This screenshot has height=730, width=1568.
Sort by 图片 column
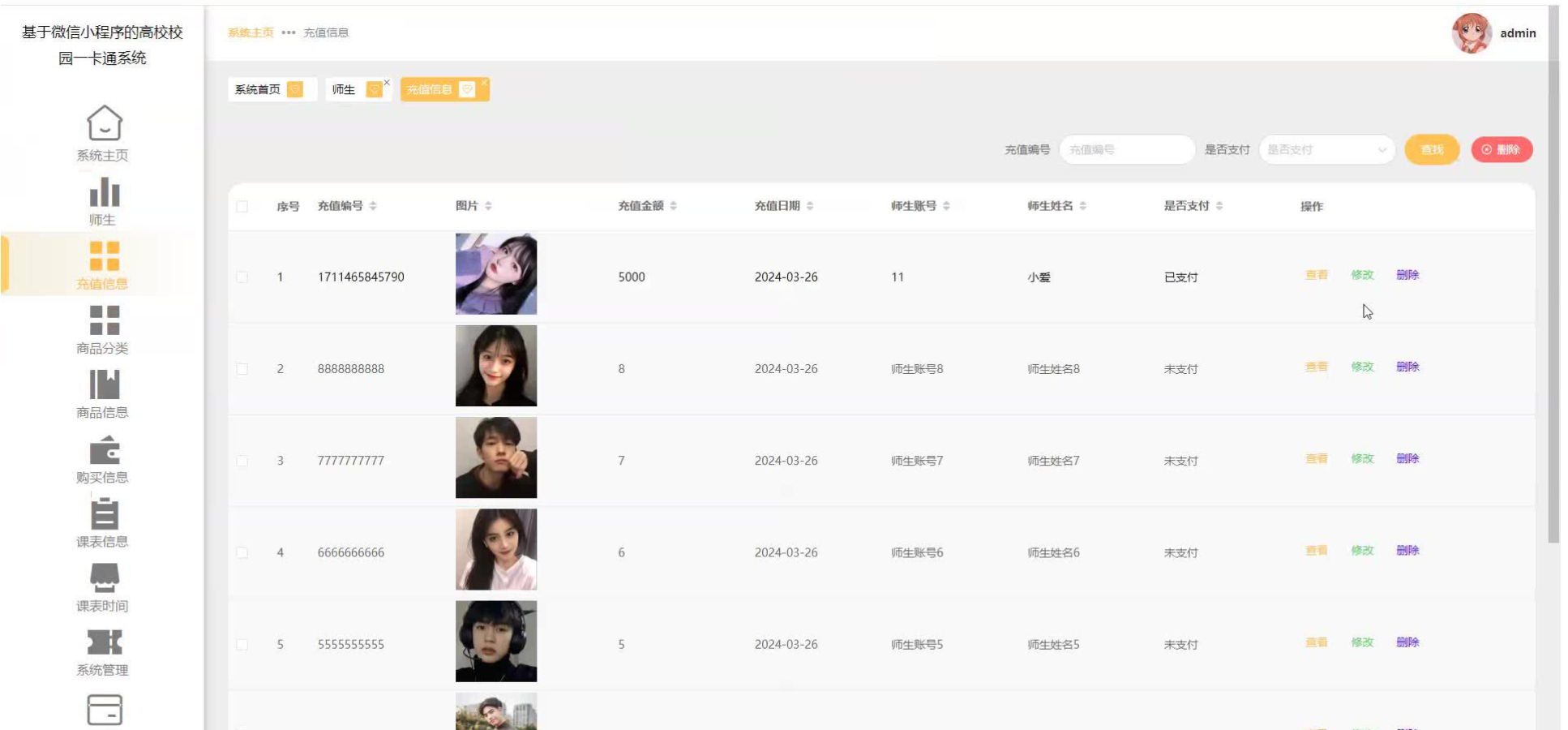[488, 206]
